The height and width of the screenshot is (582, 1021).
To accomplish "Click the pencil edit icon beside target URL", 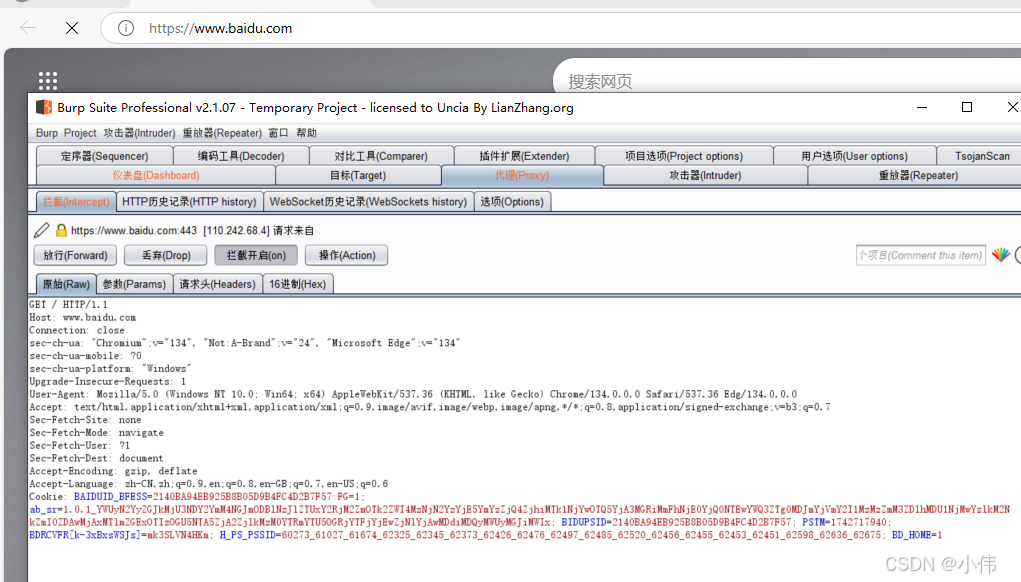I will pos(42,230).
